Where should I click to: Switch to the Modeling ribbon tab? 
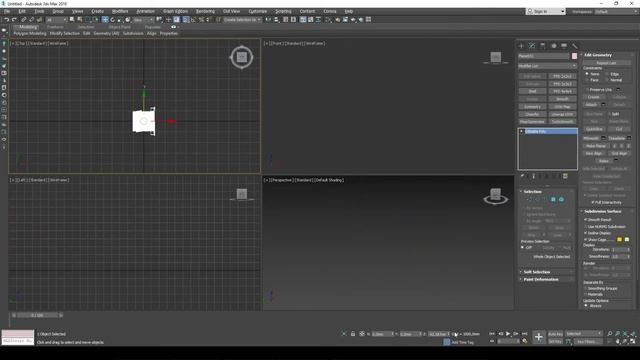[28, 27]
